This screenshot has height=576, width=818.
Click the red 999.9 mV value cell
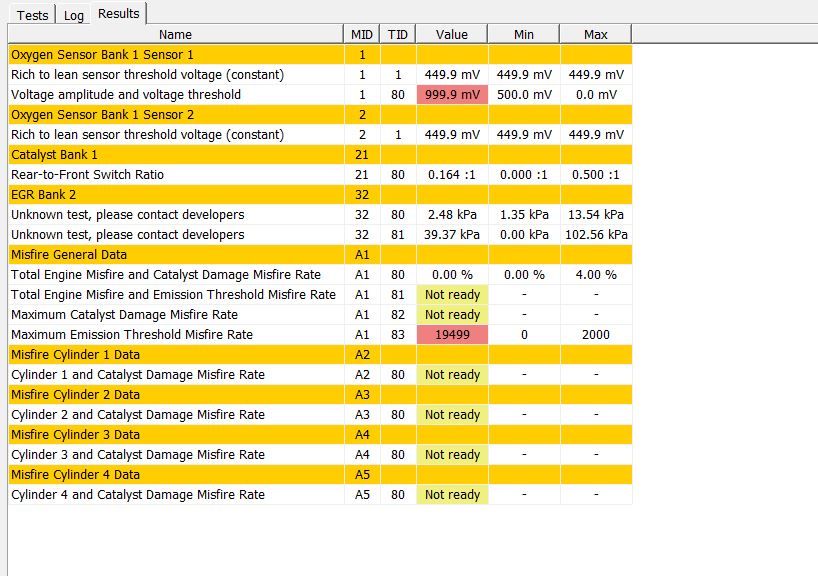(x=452, y=94)
